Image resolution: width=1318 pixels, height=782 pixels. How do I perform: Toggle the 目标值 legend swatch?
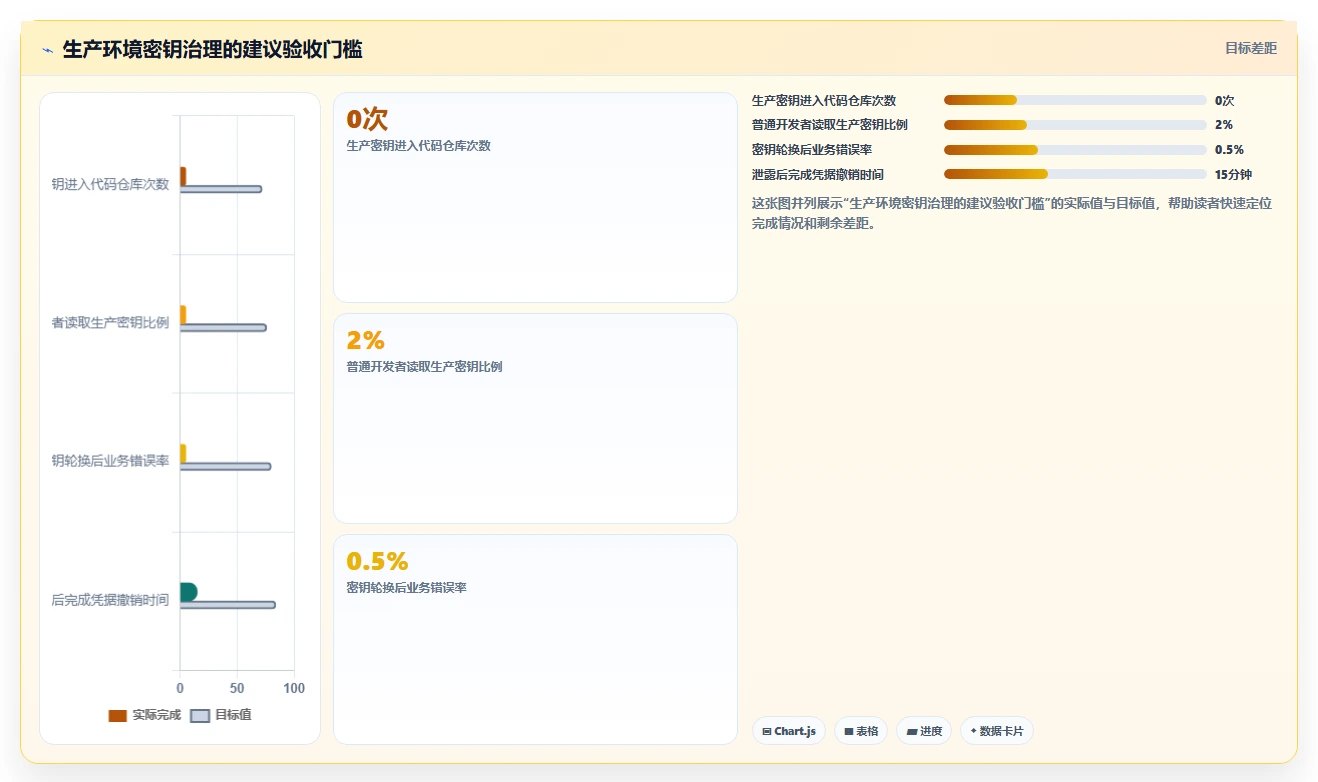200,716
